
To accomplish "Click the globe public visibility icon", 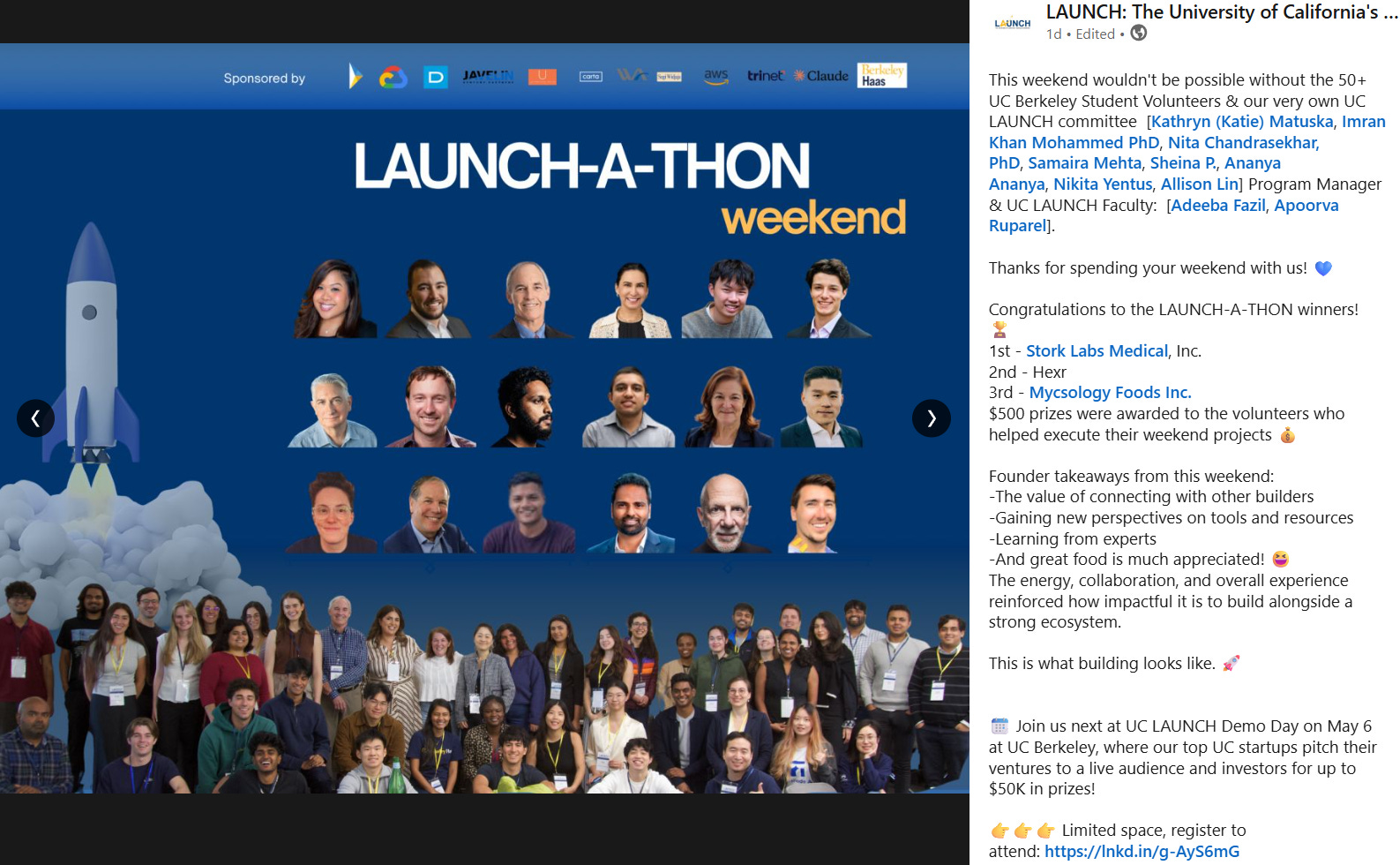I will tap(1139, 34).
